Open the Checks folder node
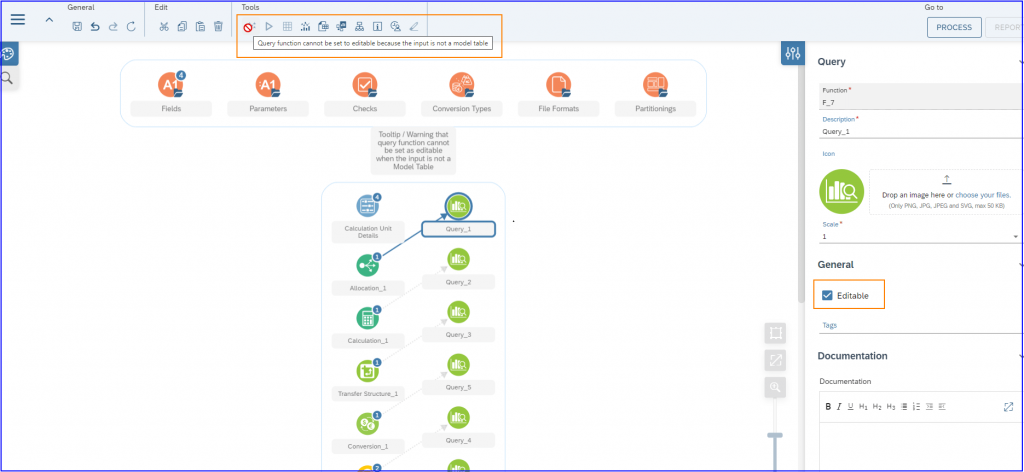Screen dimensions: 1024x472 pos(365,85)
